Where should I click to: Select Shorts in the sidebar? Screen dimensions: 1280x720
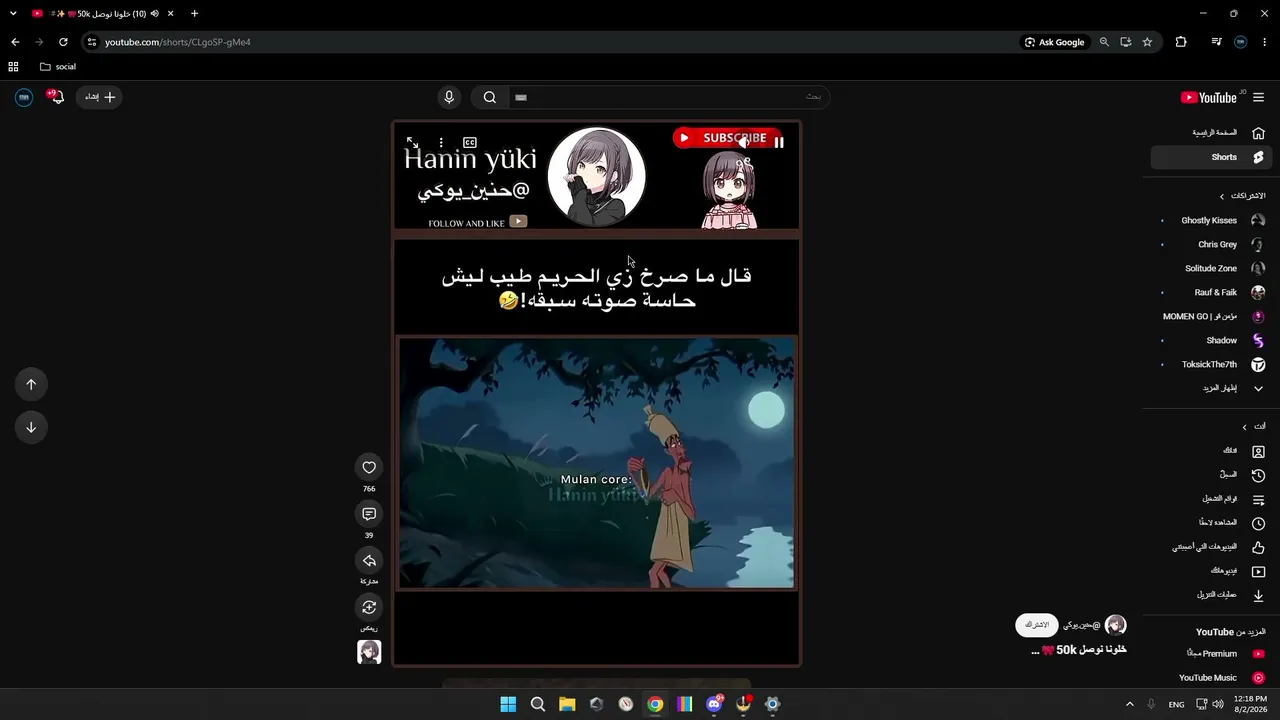1209,157
